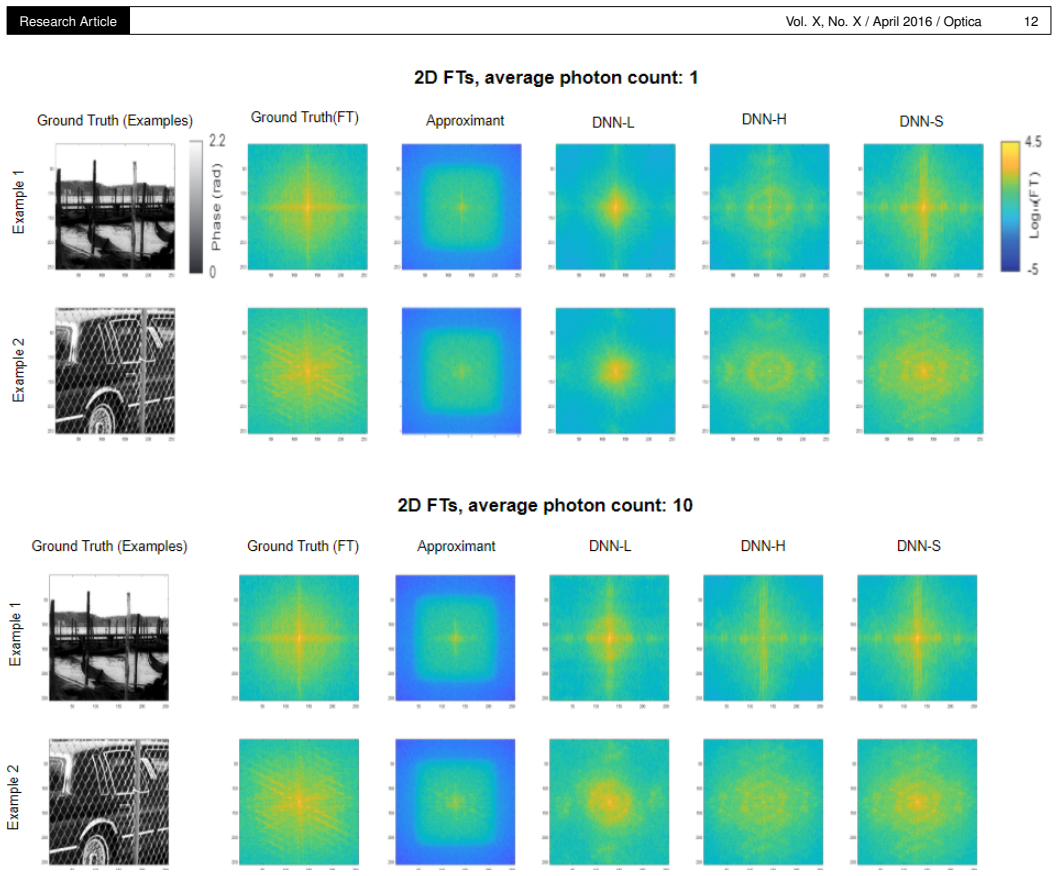Open Example 2 Ground Truth FT plot, photon count 1

[308, 371]
